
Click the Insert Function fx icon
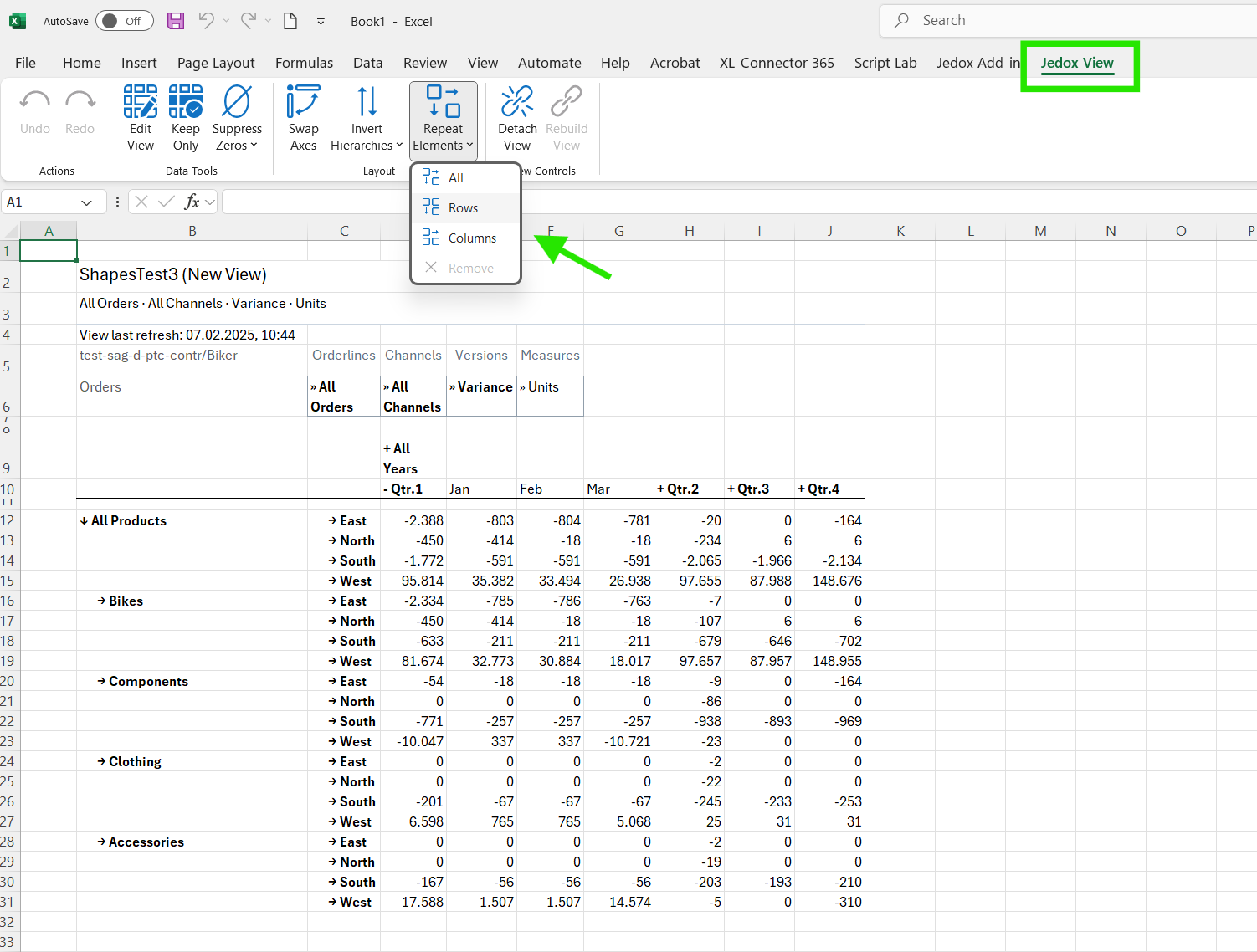pyautogui.click(x=192, y=202)
